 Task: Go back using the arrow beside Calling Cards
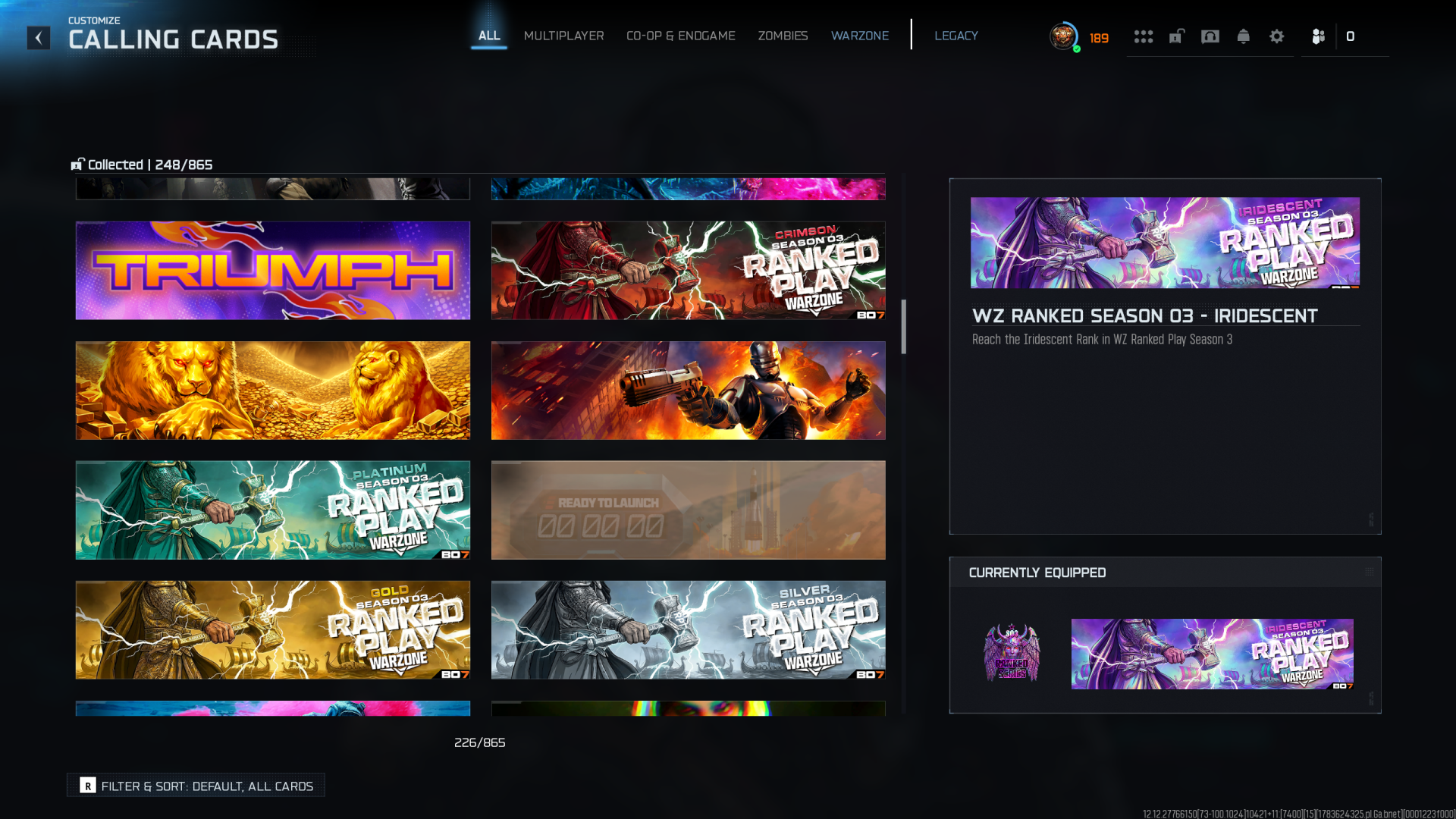(x=39, y=38)
